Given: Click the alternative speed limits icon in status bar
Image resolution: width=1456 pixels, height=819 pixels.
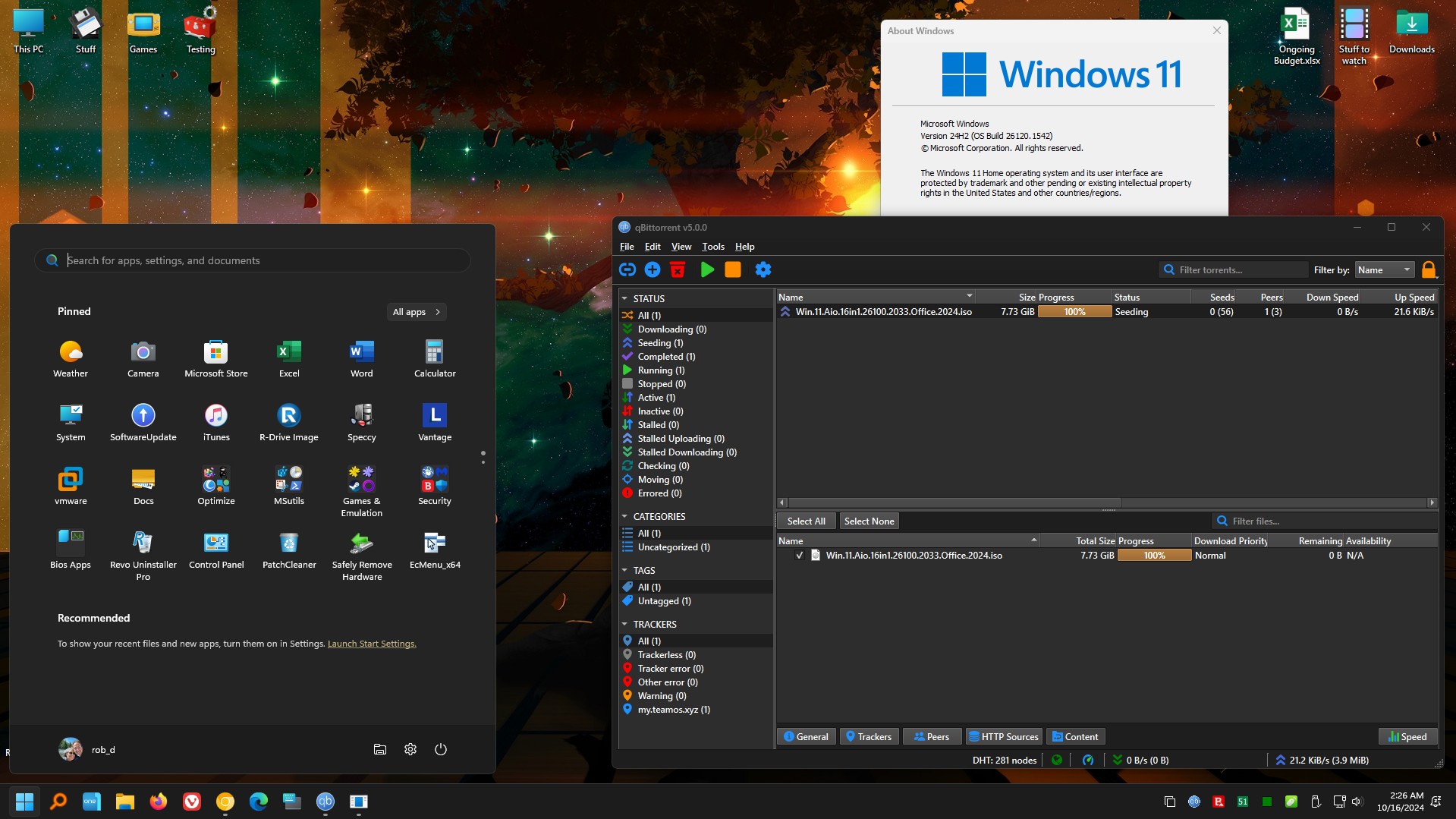Looking at the screenshot, I should click(1087, 760).
